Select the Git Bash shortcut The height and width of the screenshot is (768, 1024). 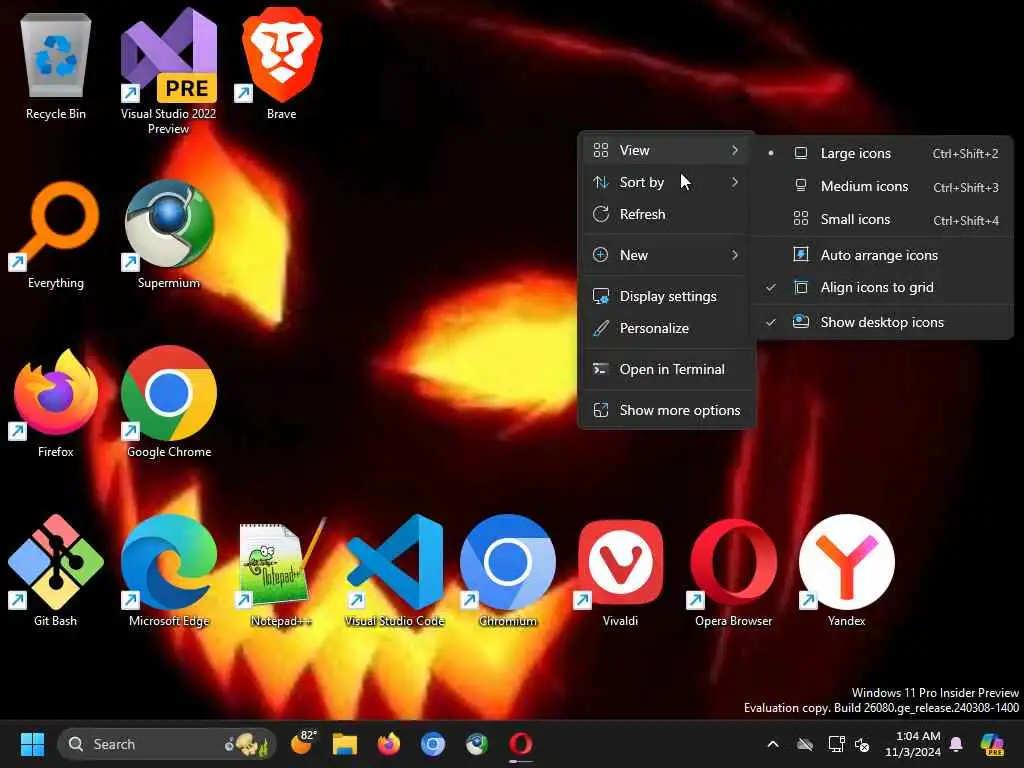[56, 571]
